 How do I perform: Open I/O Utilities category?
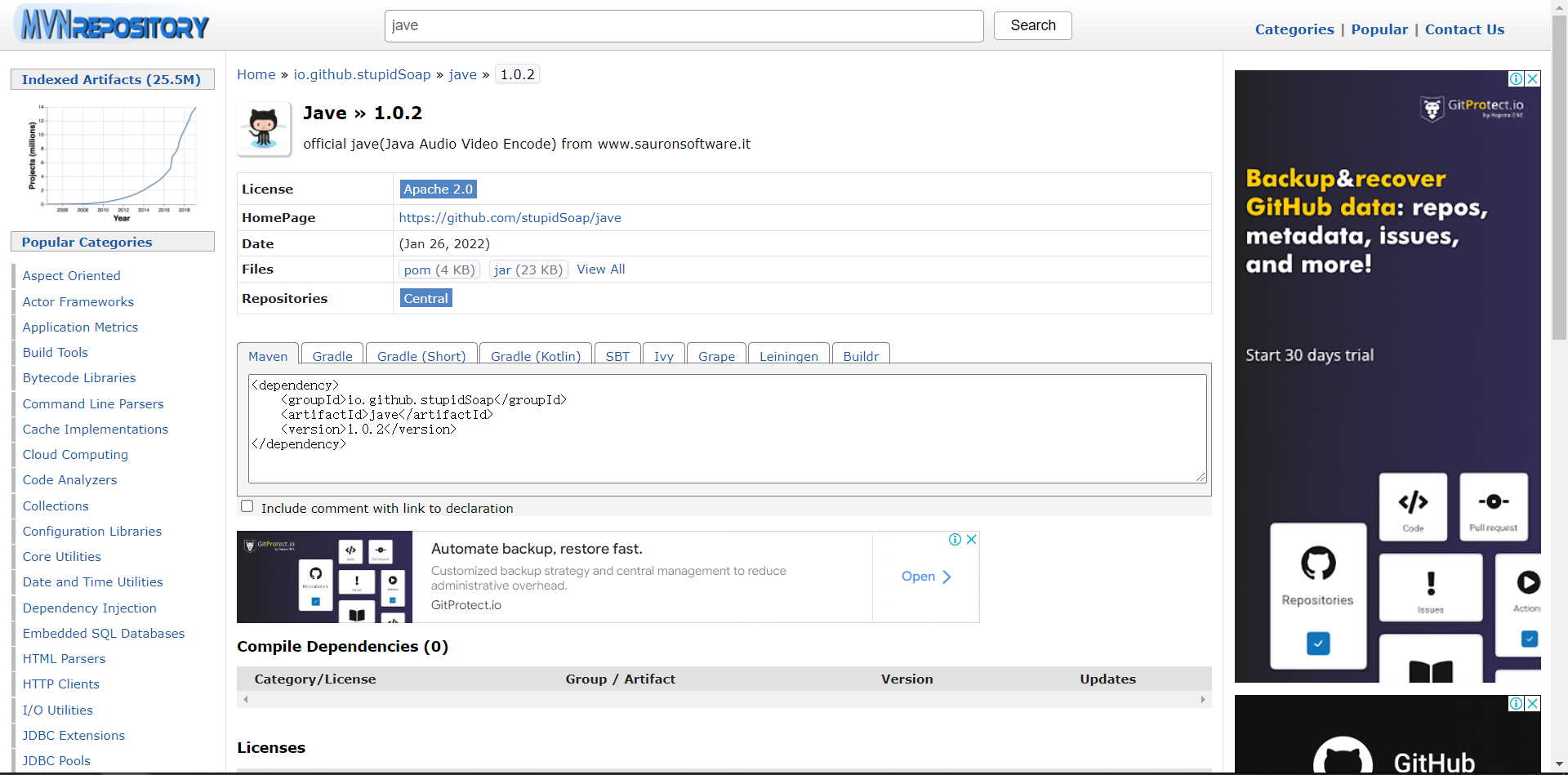click(x=58, y=710)
